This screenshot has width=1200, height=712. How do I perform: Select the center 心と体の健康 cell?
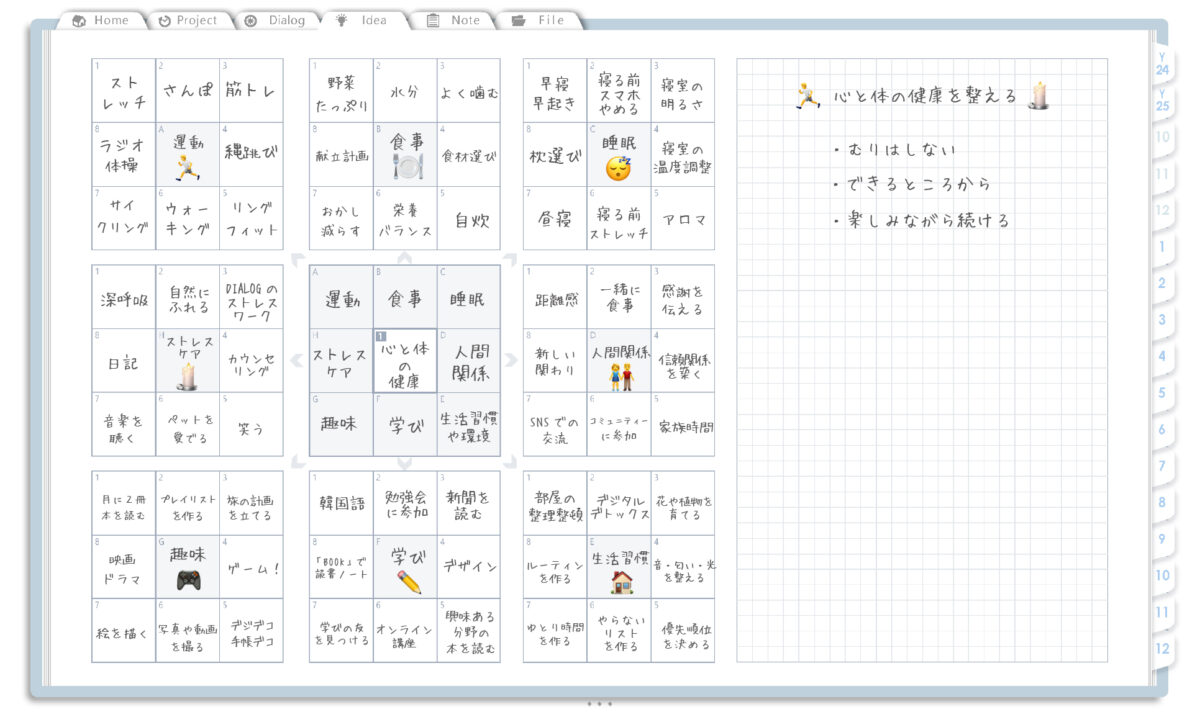[x=405, y=362]
